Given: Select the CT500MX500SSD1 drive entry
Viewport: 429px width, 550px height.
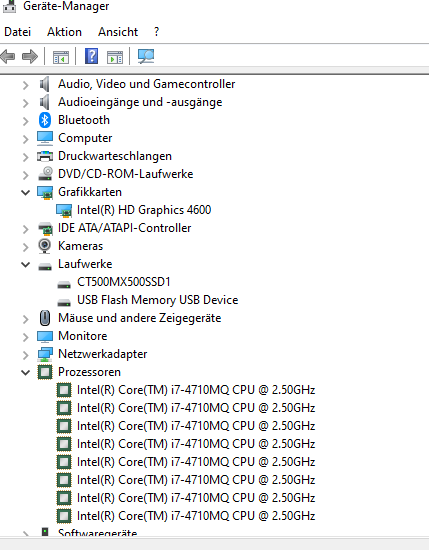Looking at the screenshot, I should pyautogui.click(x=123, y=282).
